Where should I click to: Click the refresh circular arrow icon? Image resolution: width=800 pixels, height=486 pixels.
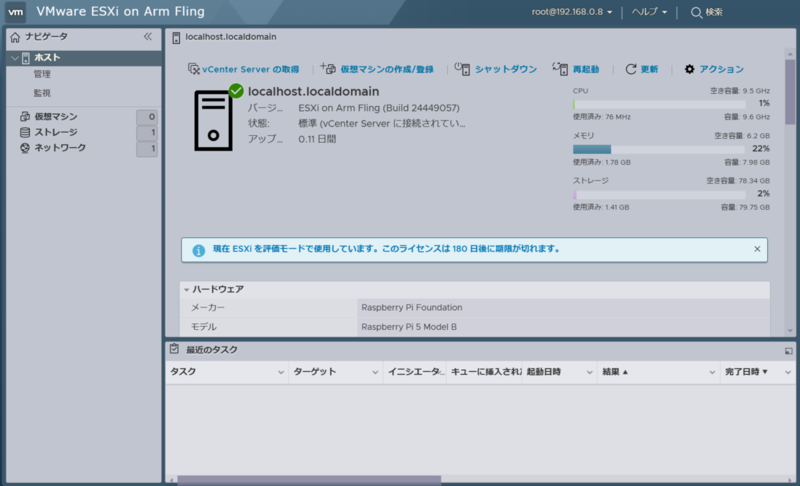631,69
